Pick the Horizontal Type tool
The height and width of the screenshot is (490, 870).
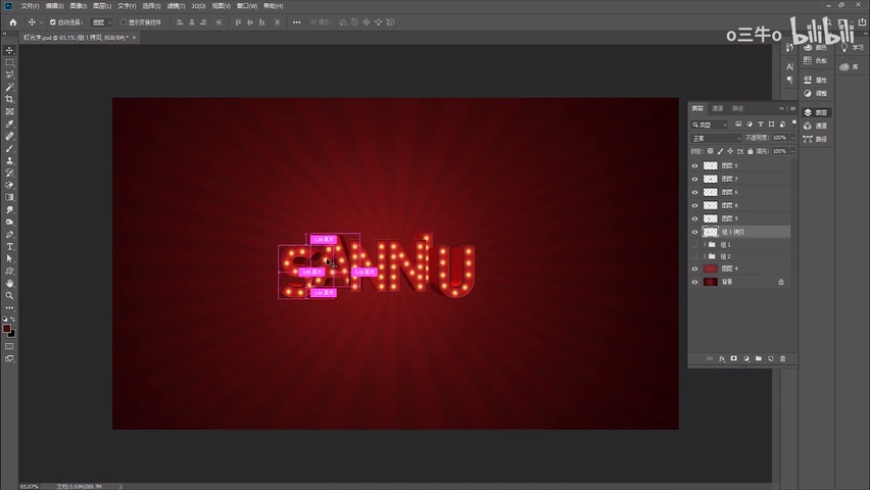[x=10, y=246]
